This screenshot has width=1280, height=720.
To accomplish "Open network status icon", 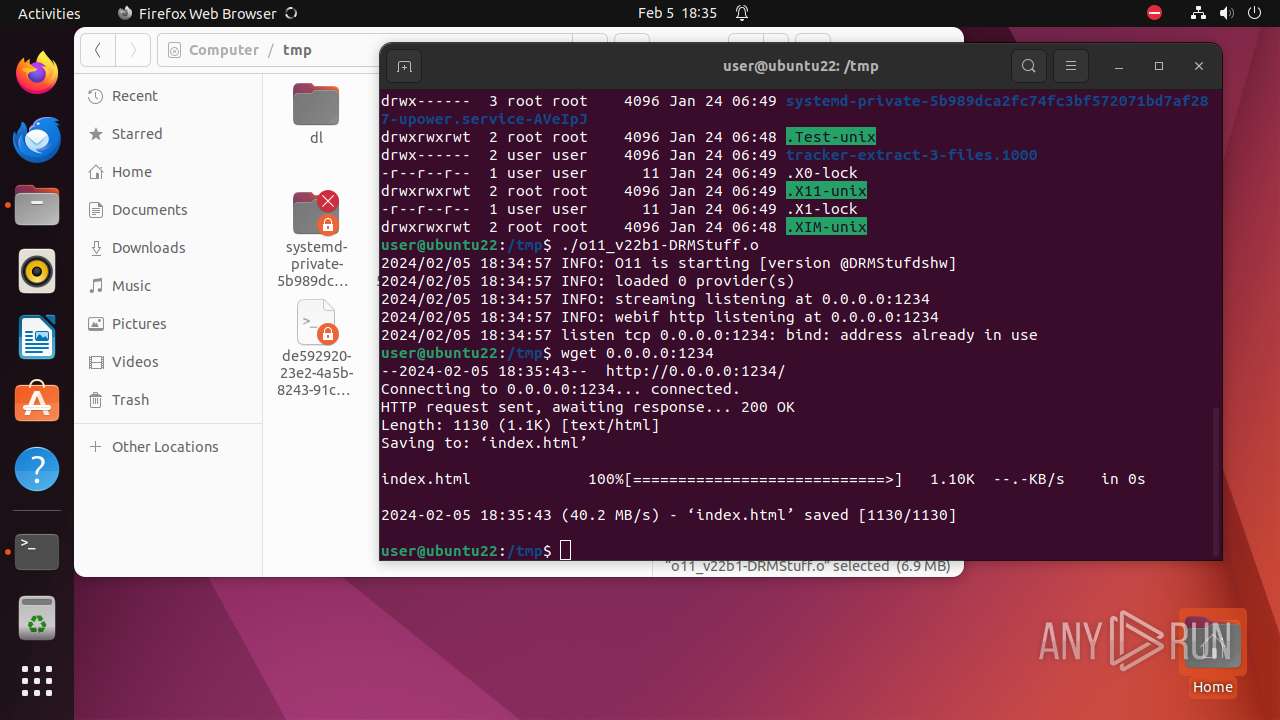I will click(x=1199, y=13).
